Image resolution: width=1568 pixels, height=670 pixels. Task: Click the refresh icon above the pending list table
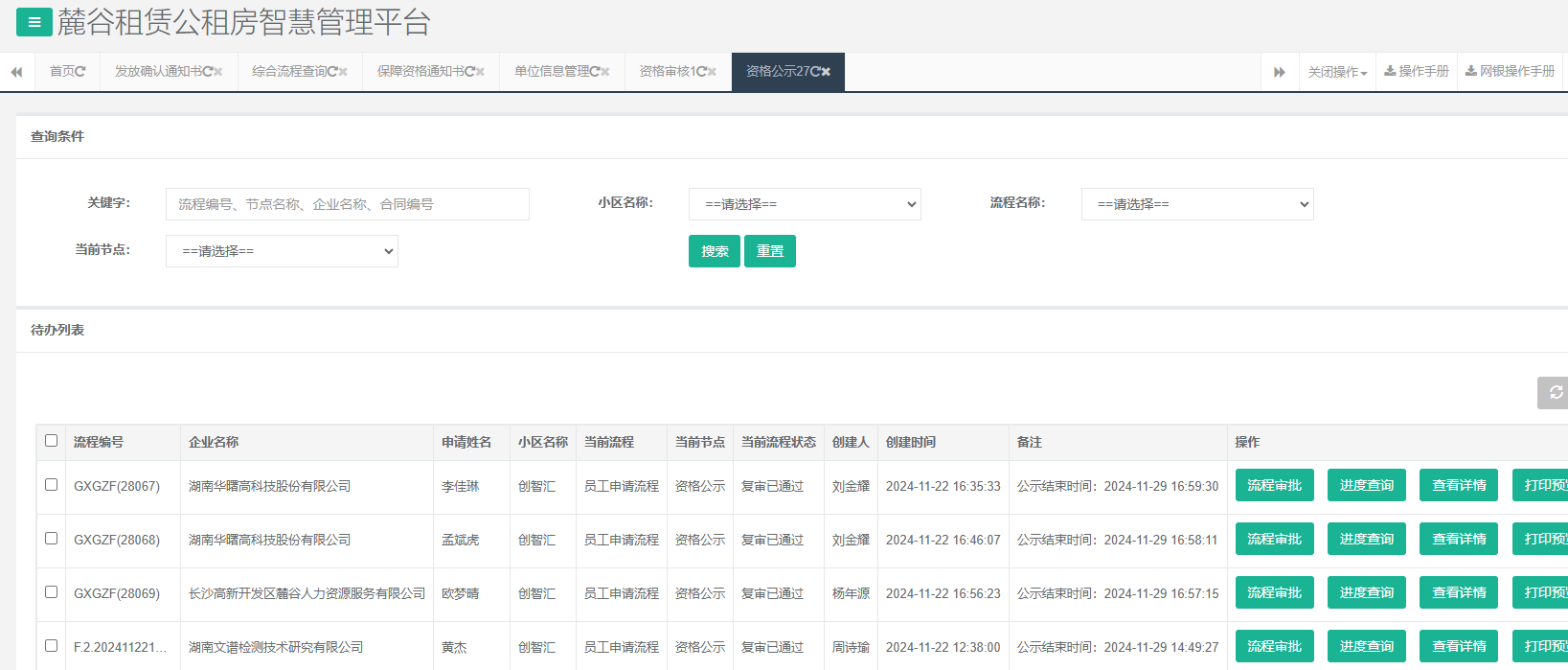1556,393
